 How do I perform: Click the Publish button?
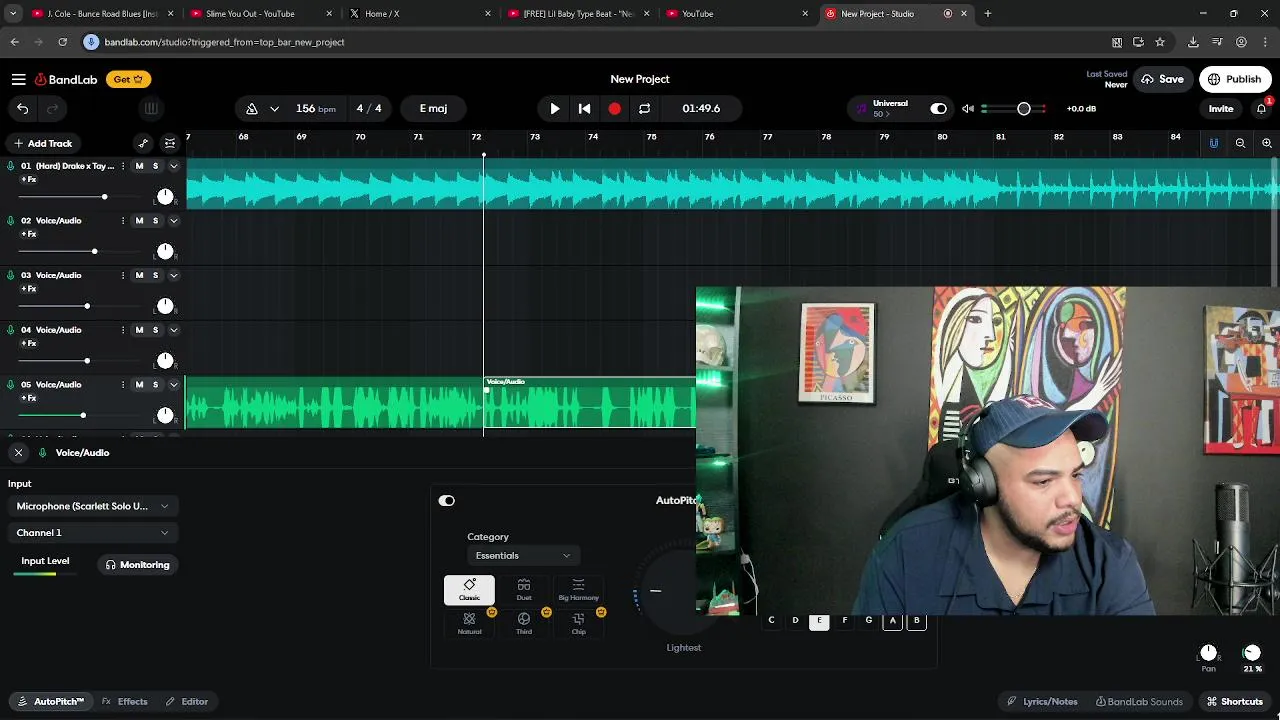[x=1235, y=79]
